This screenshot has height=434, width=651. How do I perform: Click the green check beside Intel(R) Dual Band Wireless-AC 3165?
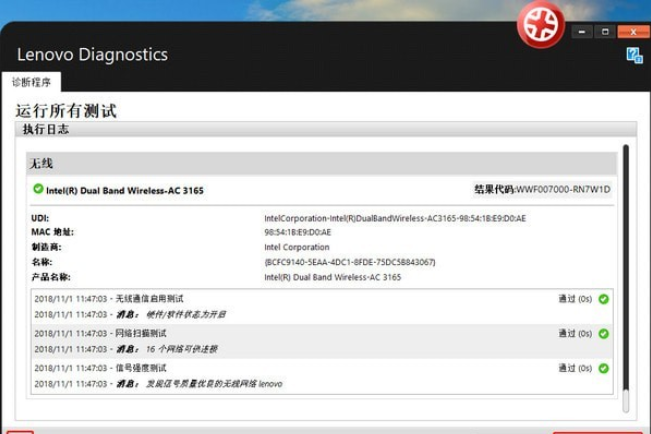(x=38, y=189)
